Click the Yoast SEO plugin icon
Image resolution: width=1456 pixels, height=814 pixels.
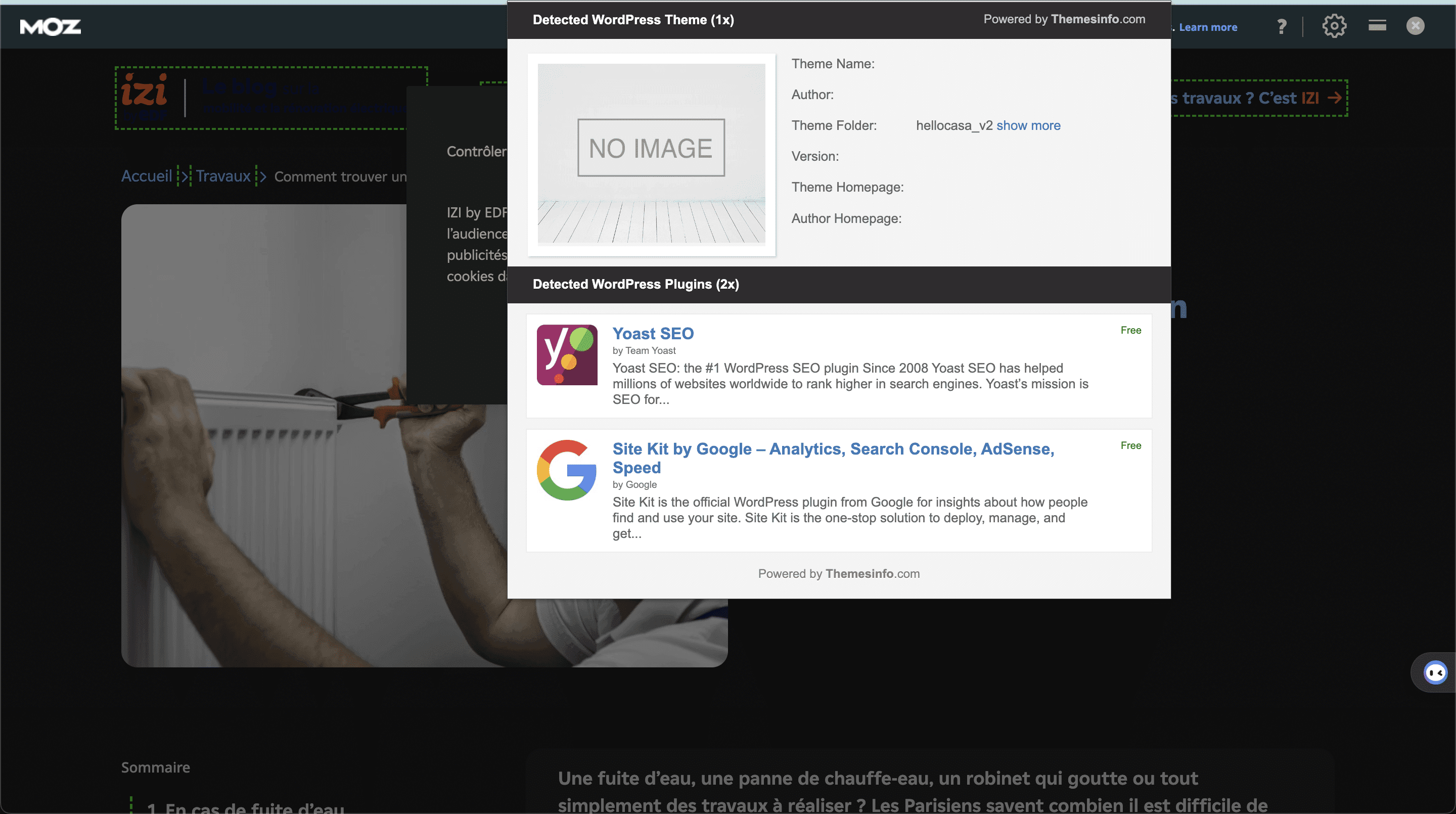click(x=566, y=354)
